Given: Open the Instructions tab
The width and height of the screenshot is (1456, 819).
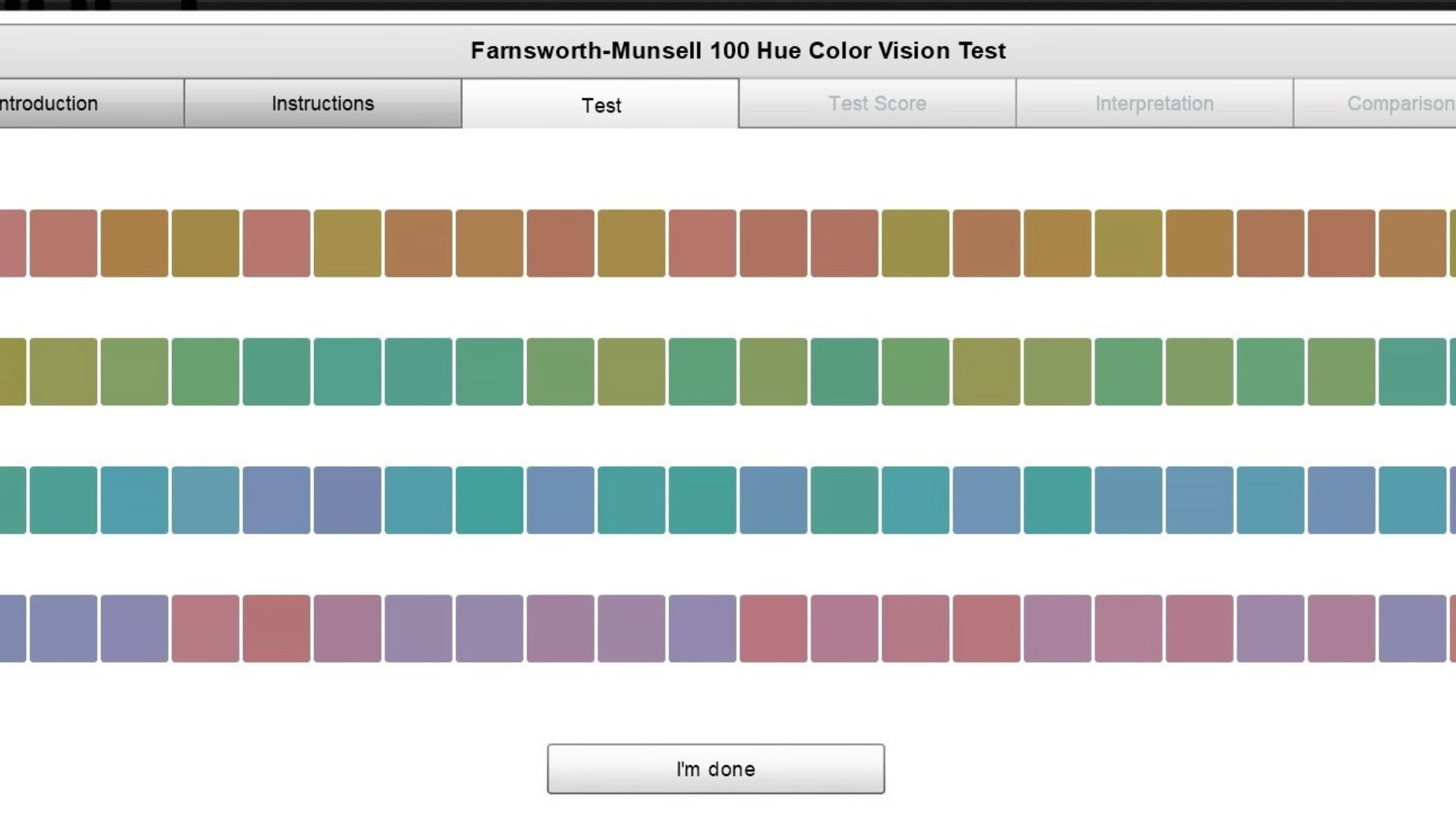Looking at the screenshot, I should click(x=322, y=102).
